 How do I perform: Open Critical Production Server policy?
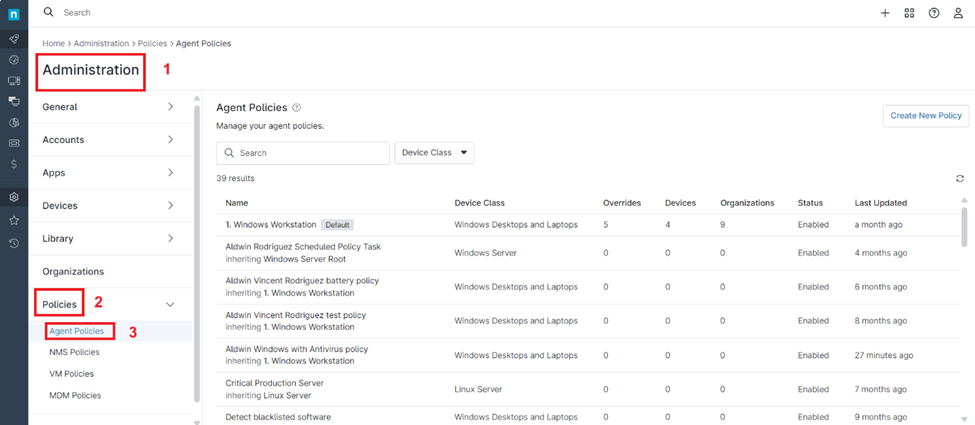pyautogui.click(x=274, y=383)
